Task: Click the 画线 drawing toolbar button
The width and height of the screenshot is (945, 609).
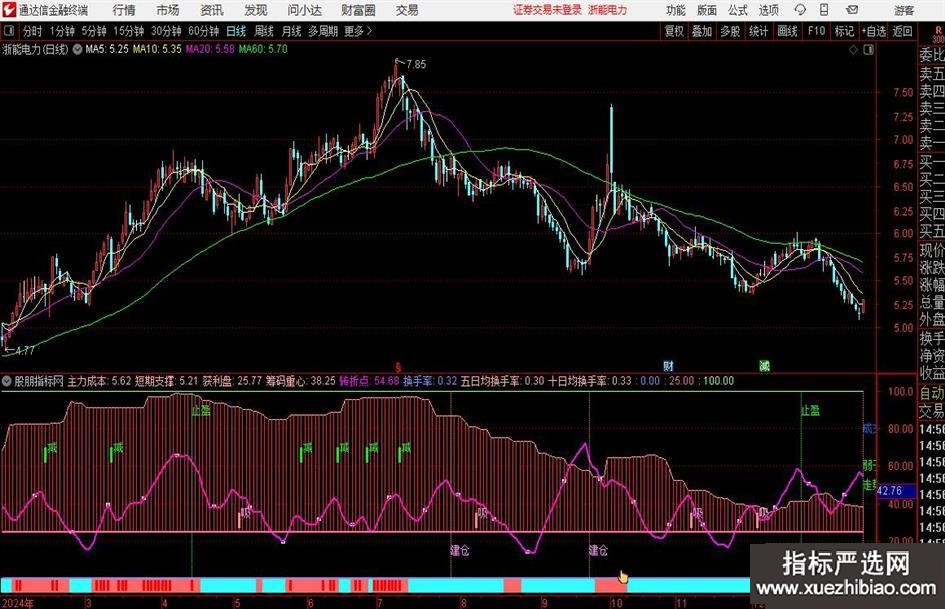Action: 787,31
